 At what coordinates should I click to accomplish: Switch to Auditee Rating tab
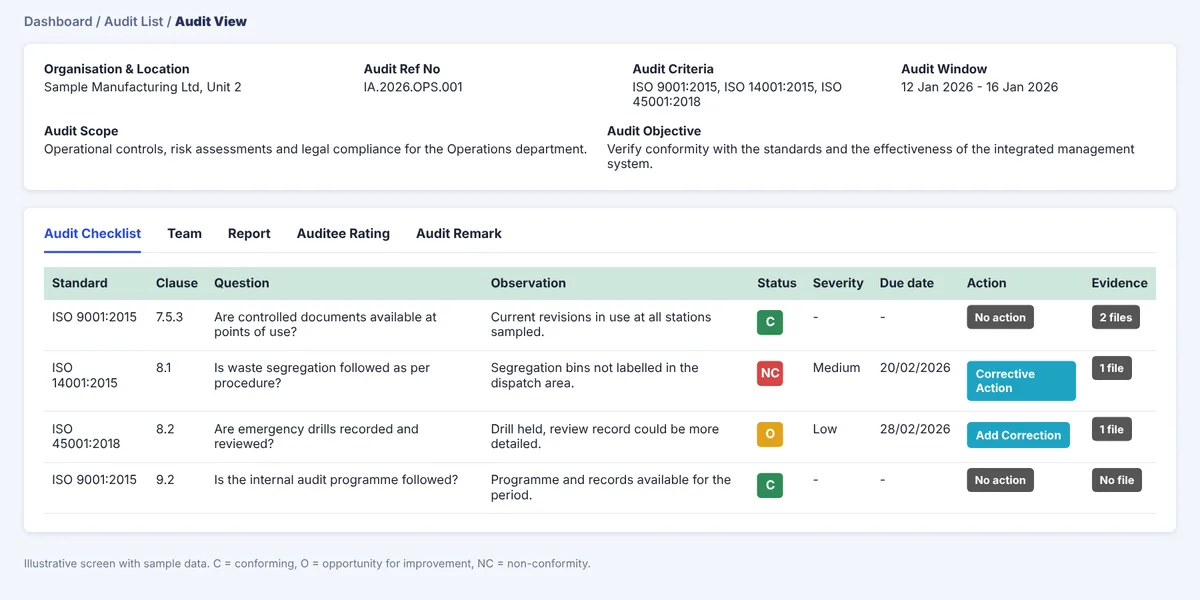pos(343,233)
